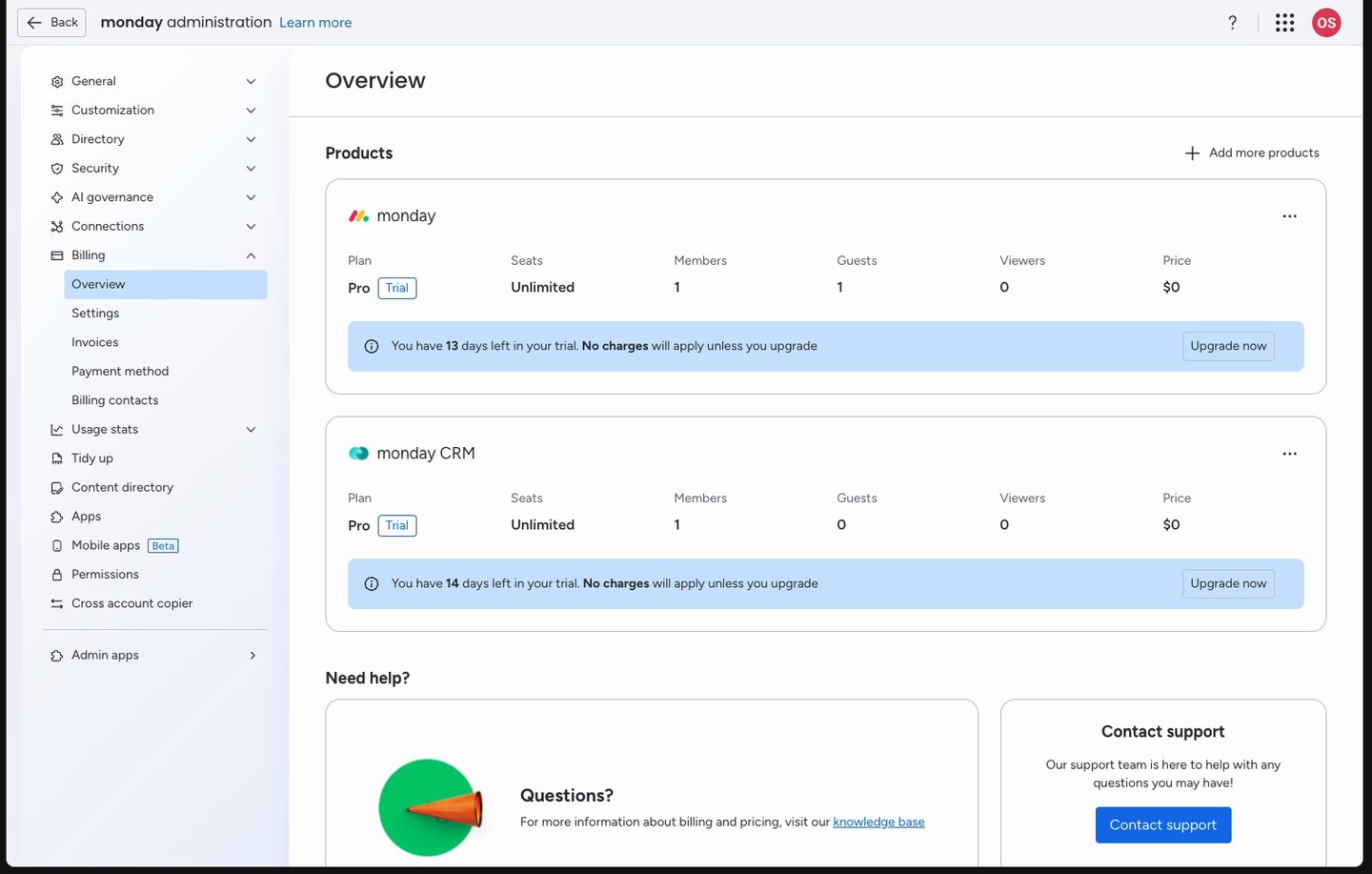This screenshot has width=1372, height=874.
Task: Click the Content directory icon
Action: 57,488
